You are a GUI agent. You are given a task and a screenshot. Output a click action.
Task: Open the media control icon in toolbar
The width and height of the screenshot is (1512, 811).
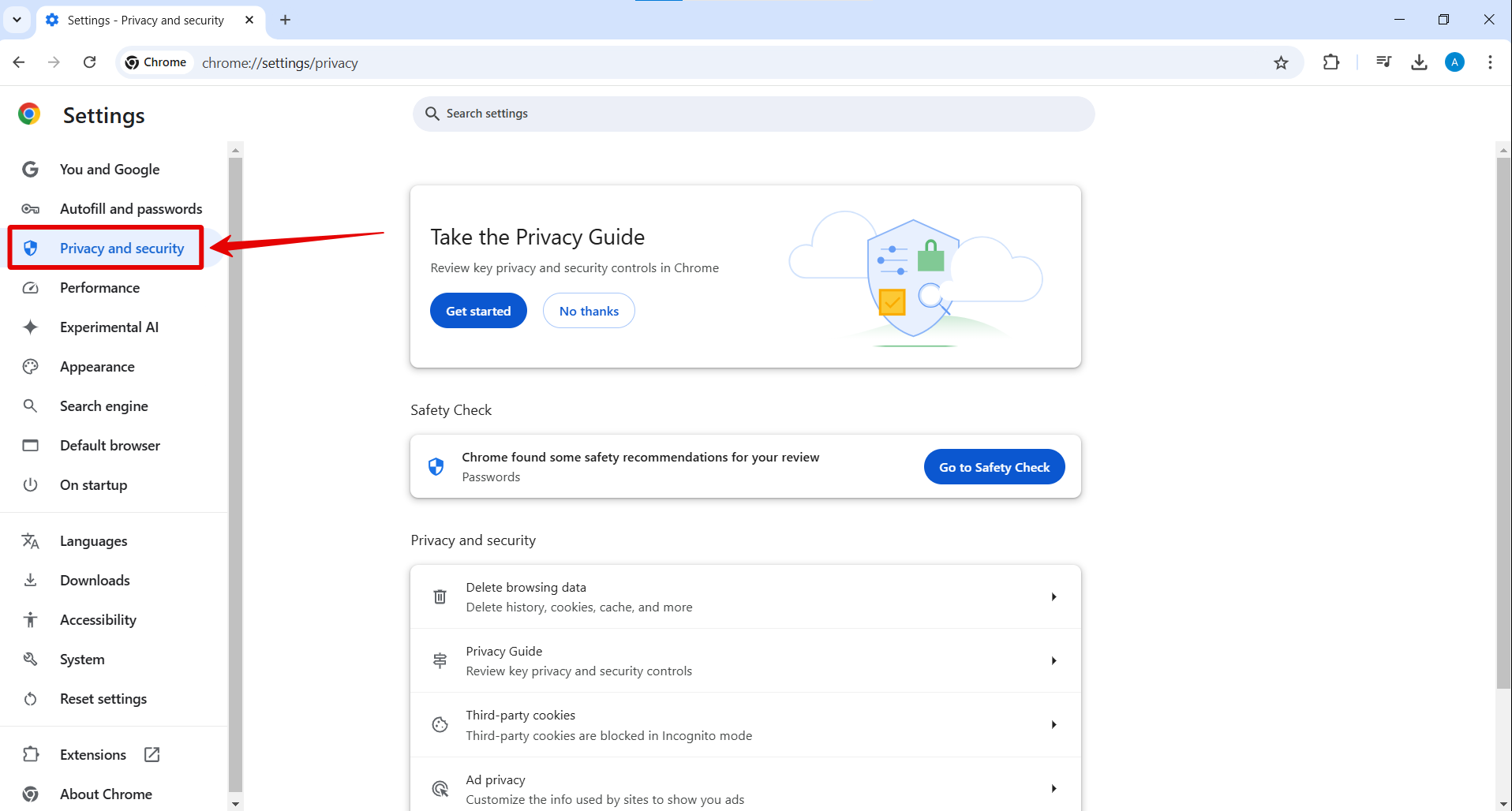coord(1383,62)
